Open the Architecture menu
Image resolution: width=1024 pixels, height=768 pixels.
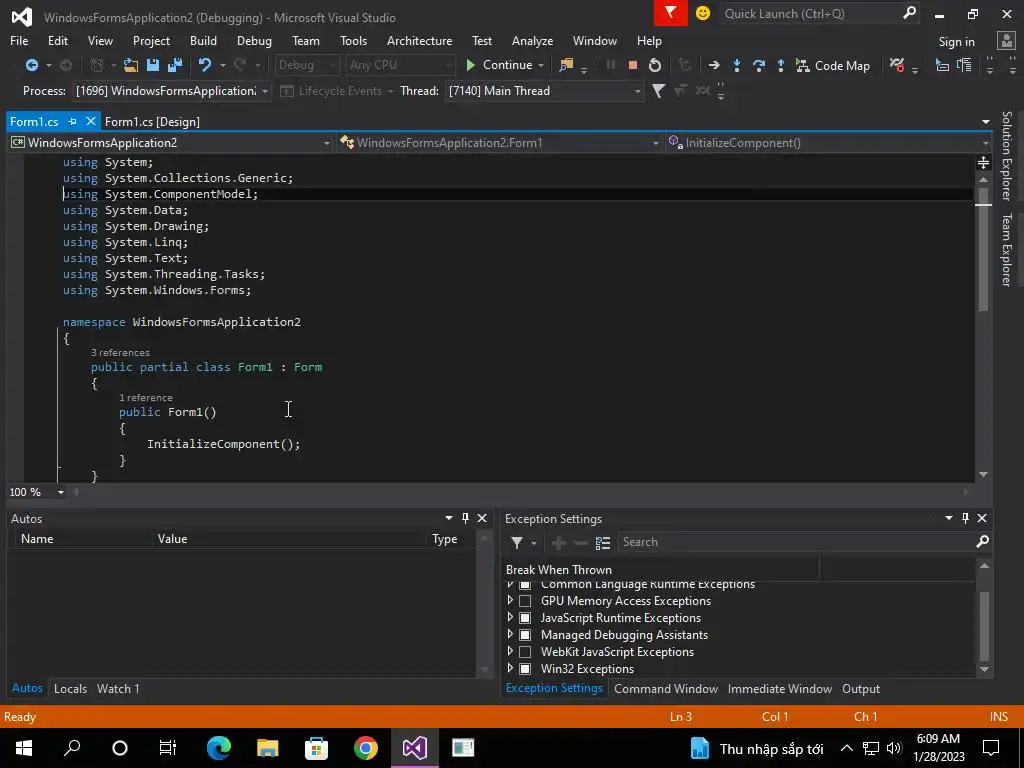pyautogui.click(x=419, y=40)
